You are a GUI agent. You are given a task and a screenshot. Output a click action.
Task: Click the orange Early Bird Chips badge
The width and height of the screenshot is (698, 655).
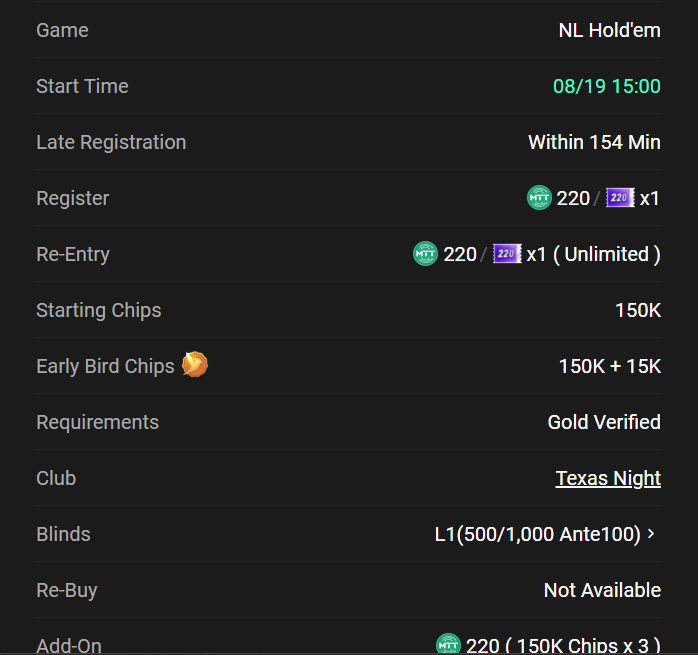[x=195, y=364]
